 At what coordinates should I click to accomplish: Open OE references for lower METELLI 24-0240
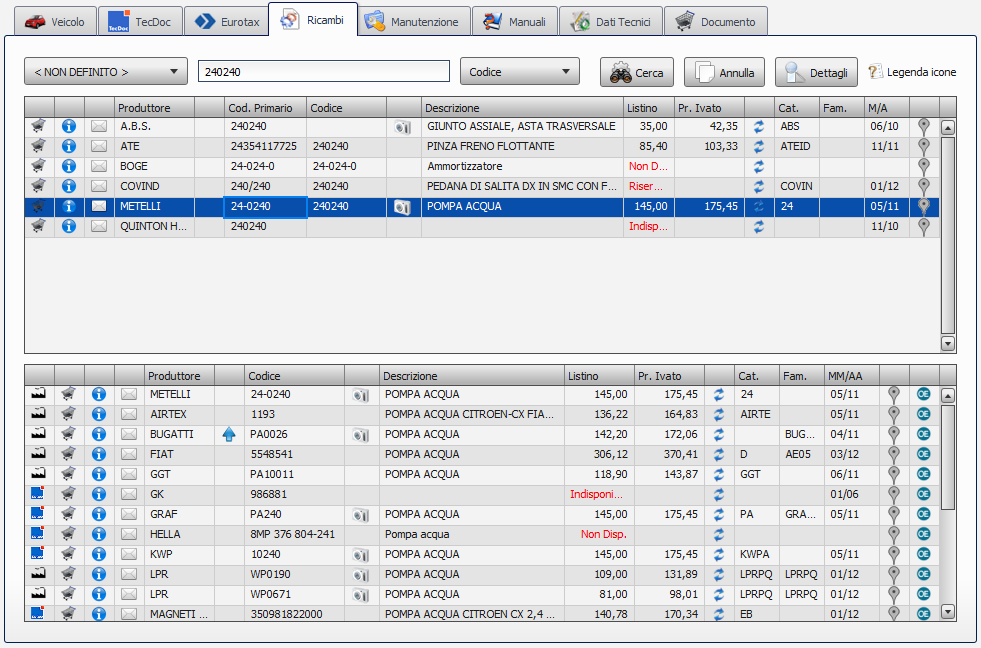click(x=923, y=394)
